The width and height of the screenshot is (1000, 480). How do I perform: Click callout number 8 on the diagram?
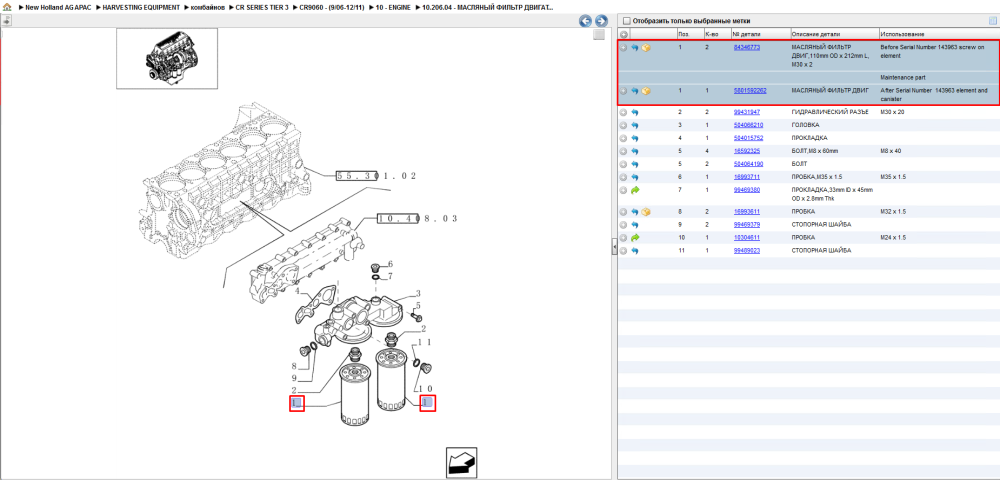[295, 367]
